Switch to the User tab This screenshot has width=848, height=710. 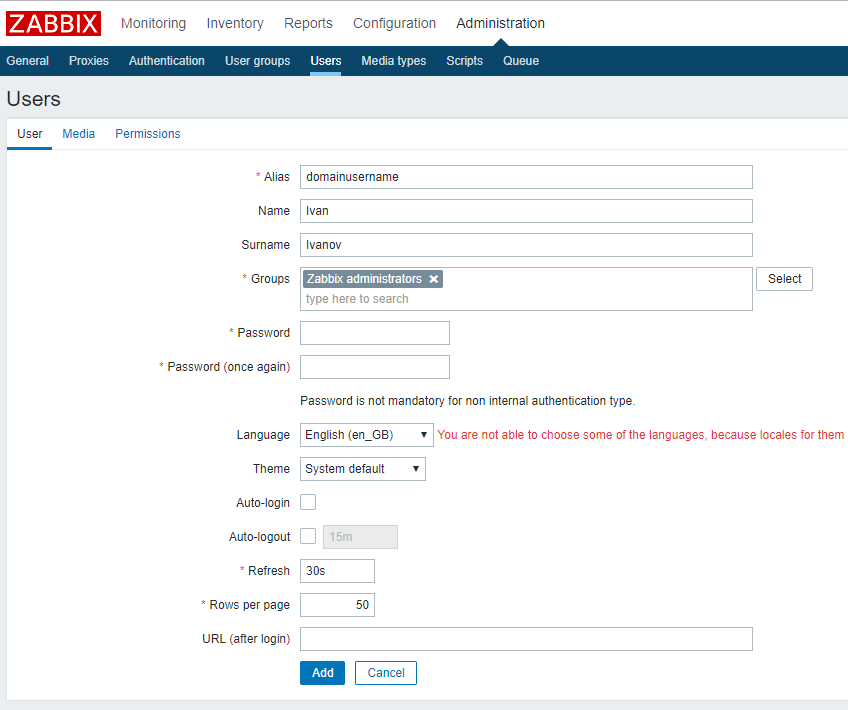30,134
